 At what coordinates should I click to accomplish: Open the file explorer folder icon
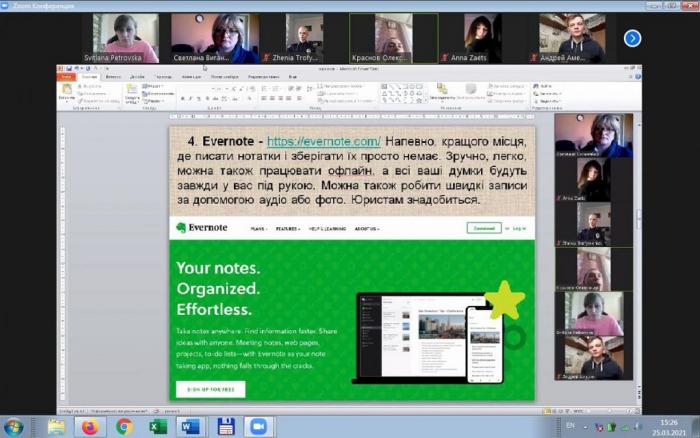57,426
